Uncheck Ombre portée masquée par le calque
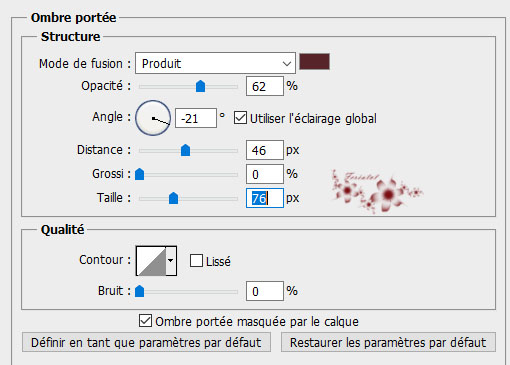510x365 pixels. click(145, 321)
